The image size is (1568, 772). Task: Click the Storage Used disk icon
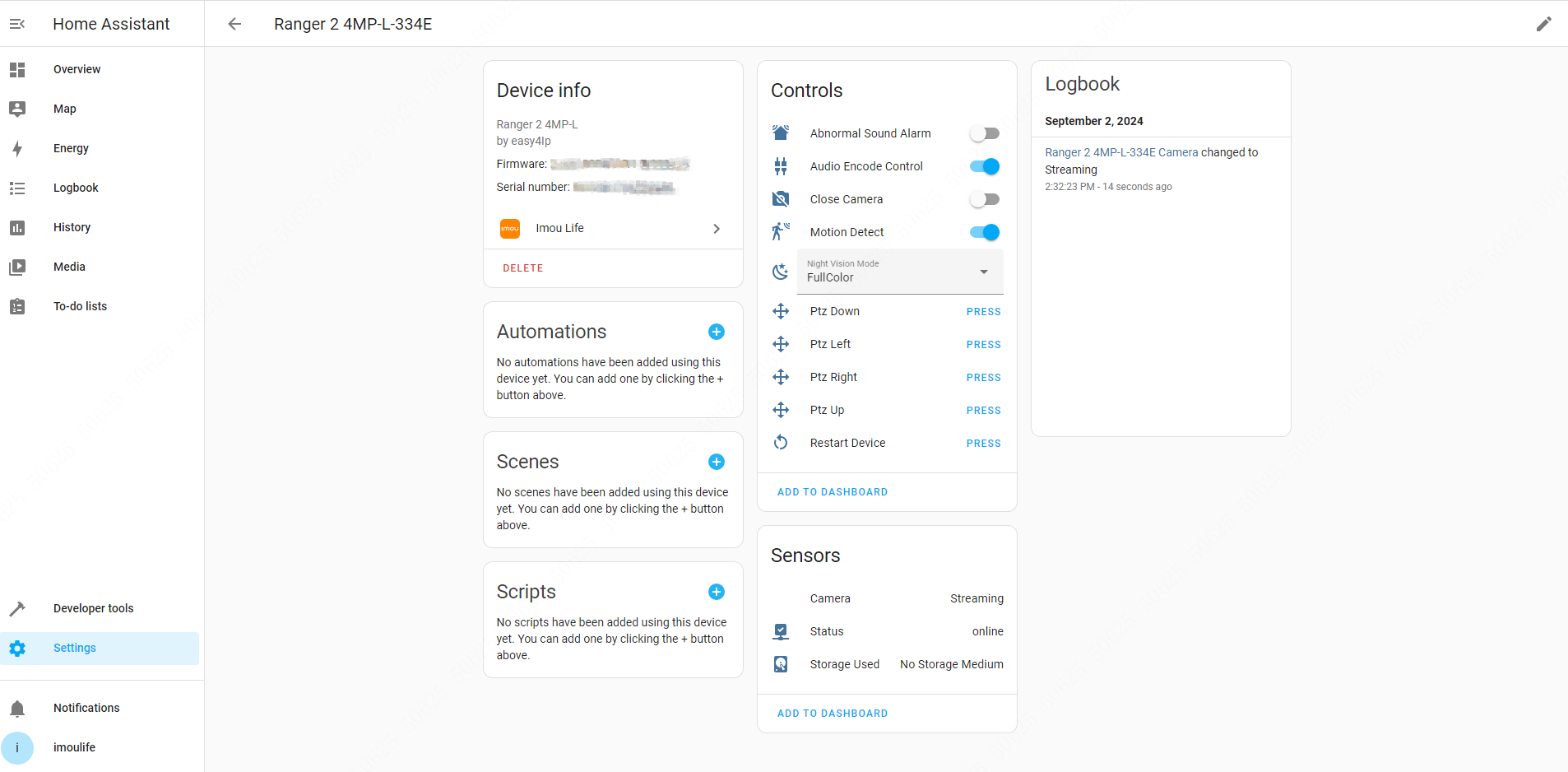781,664
